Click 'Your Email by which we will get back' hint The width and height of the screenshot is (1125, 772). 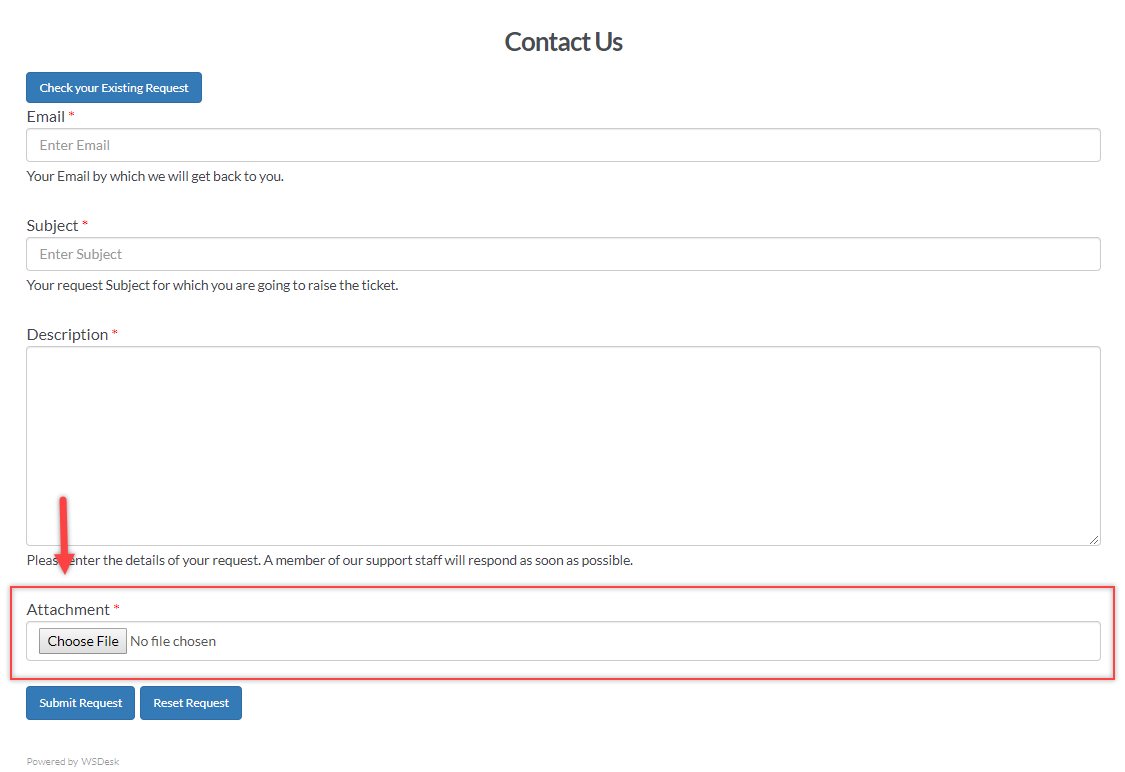pyautogui.click(x=155, y=176)
